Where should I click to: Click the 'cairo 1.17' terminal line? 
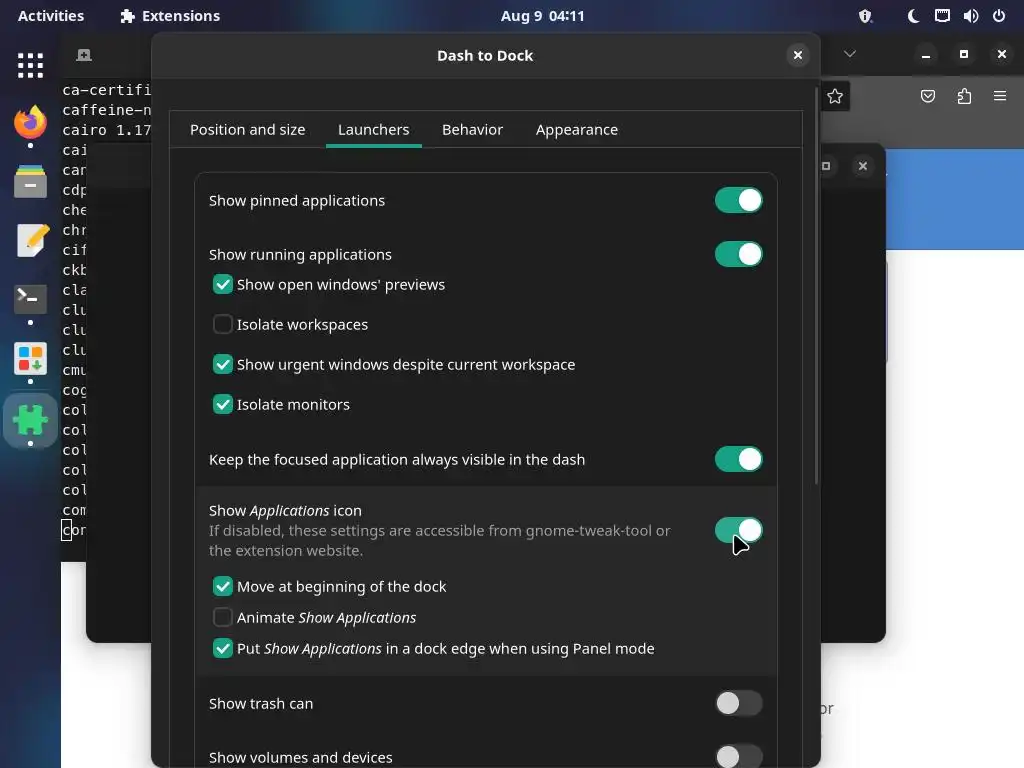point(106,130)
